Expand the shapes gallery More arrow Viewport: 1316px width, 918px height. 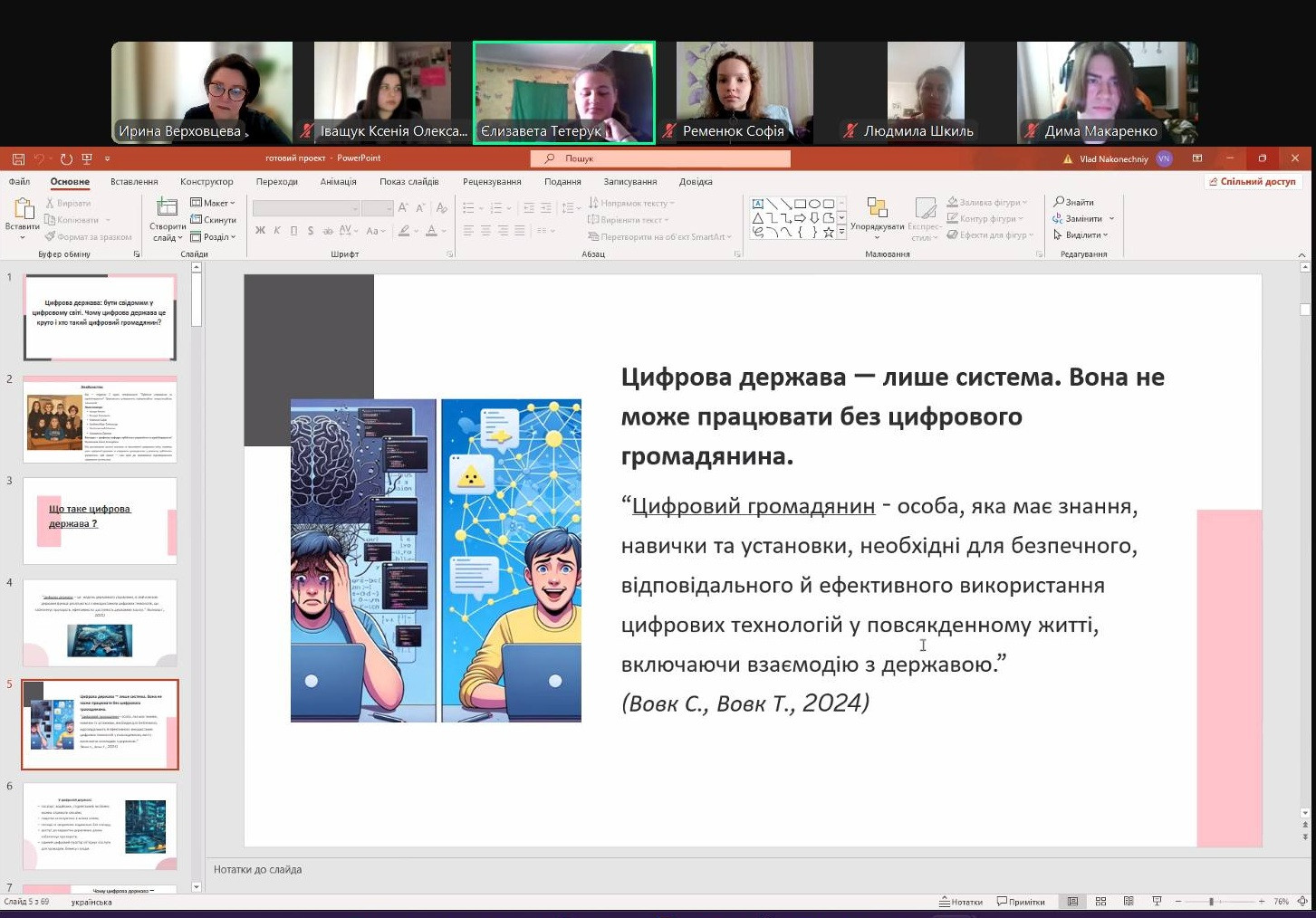(x=841, y=233)
